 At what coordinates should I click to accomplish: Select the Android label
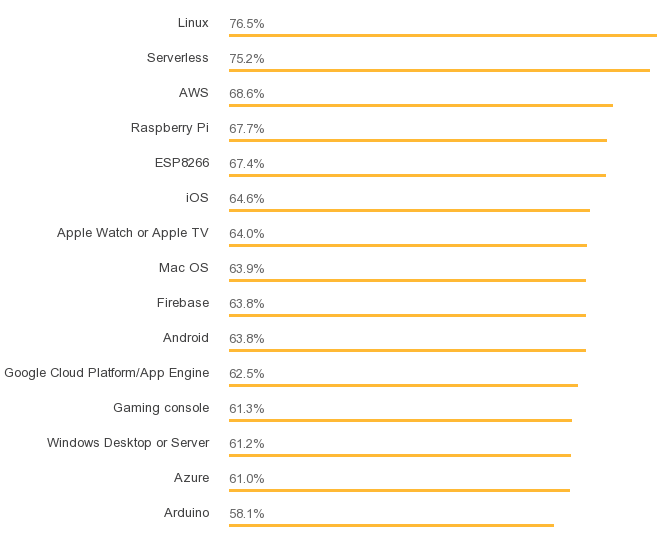pos(186,338)
